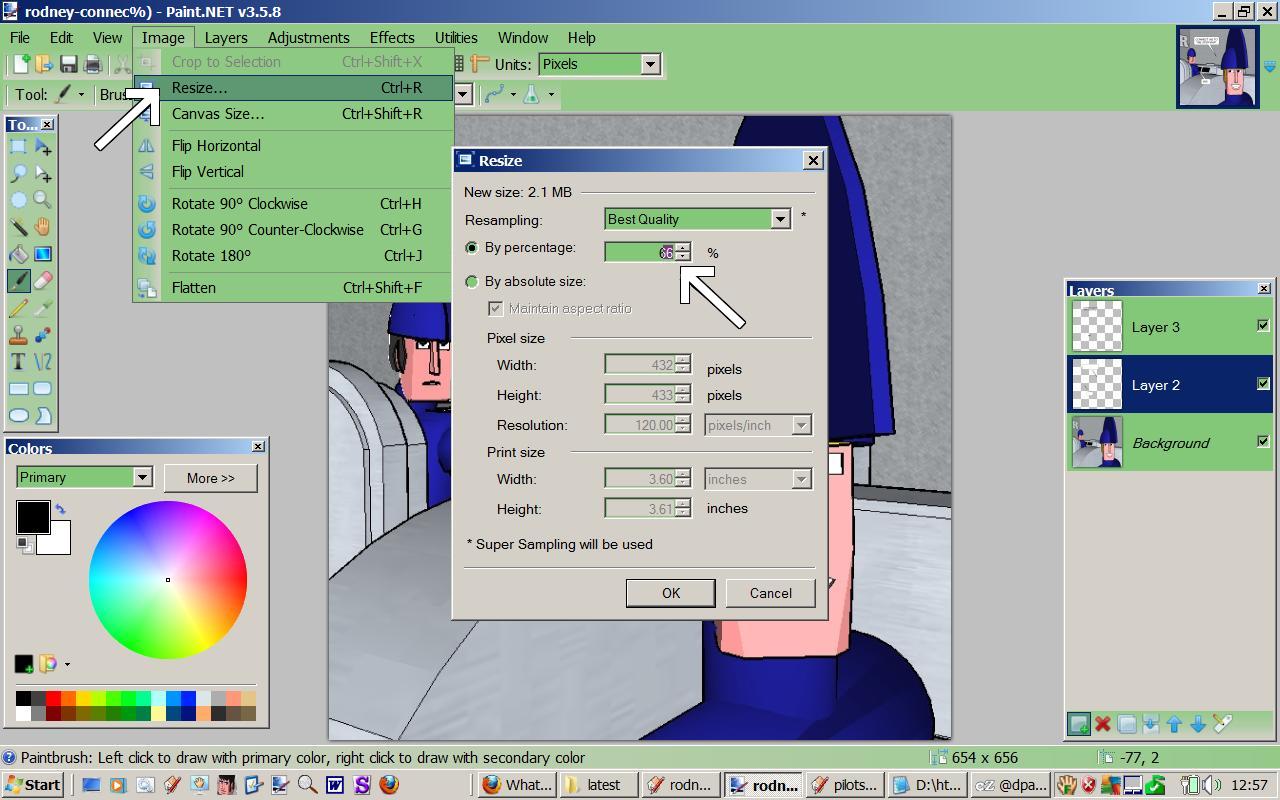This screenshot has height=800, width=1280.
Task: Click the More >> button in Colors
Action: (210, 478)
